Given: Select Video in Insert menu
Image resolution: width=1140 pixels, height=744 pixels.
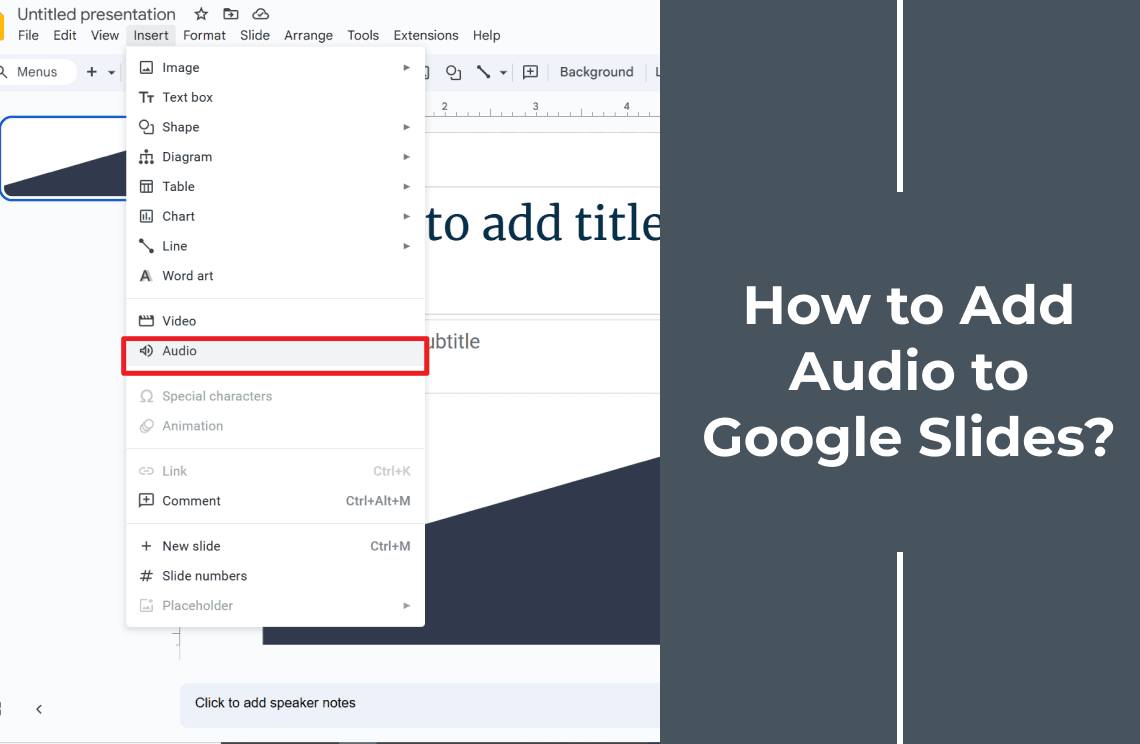Looking at the screenshot, I should [x=275, y=321].
